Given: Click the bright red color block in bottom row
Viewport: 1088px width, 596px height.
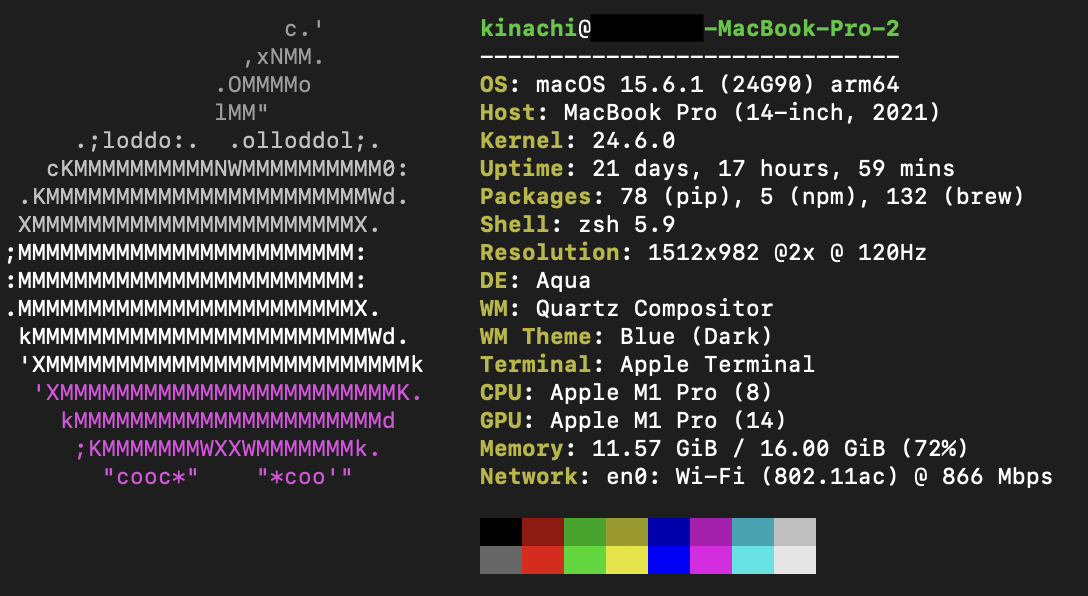Looking at the screenshot, I should (x=543, y=559).
